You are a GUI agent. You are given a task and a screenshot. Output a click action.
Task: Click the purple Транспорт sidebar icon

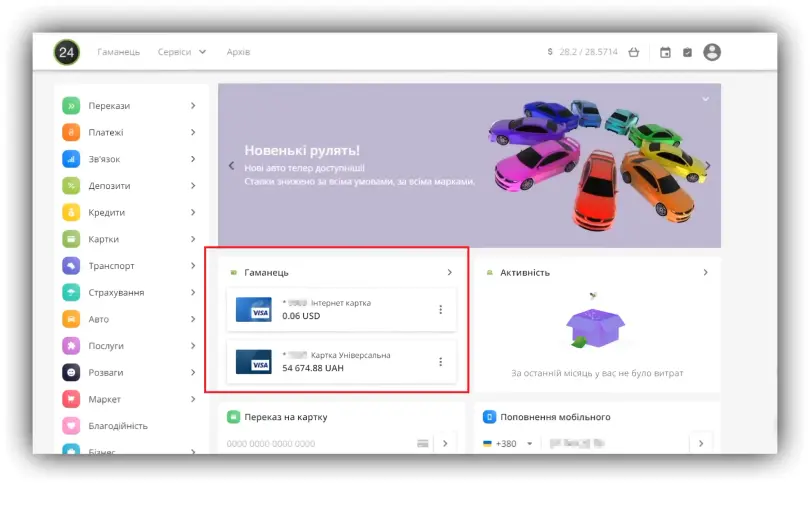pyautogui.click(x=71, y=266)
